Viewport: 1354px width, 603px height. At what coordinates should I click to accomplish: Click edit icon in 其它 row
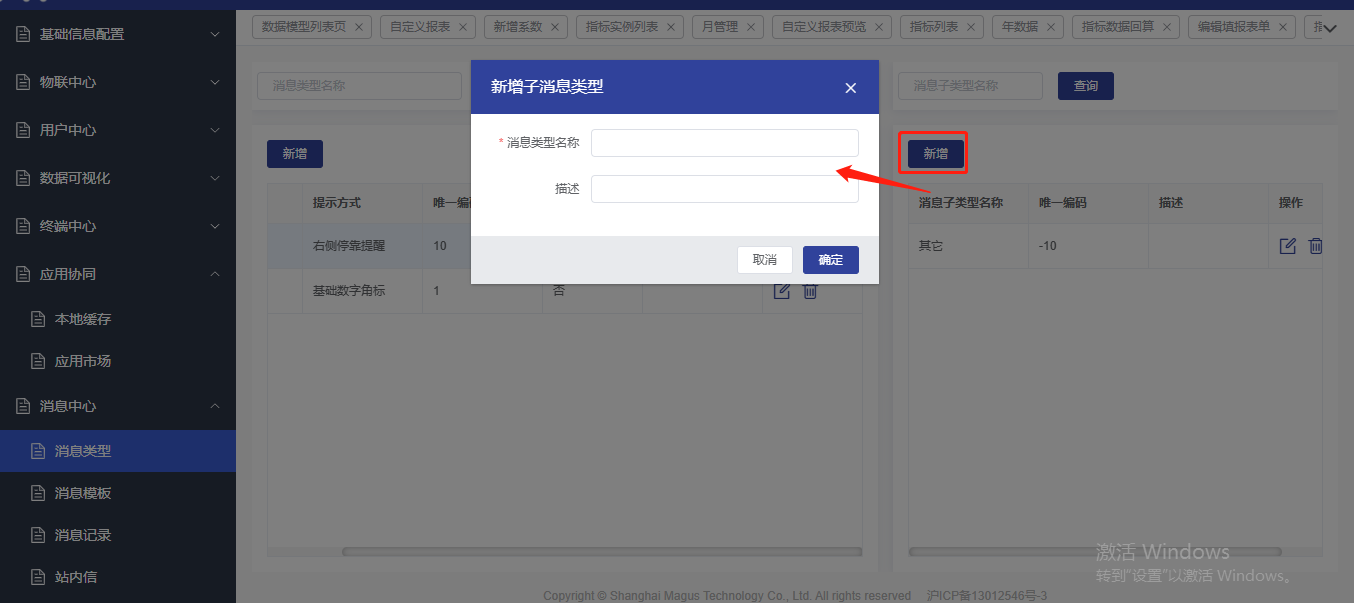coord(1288,245)
